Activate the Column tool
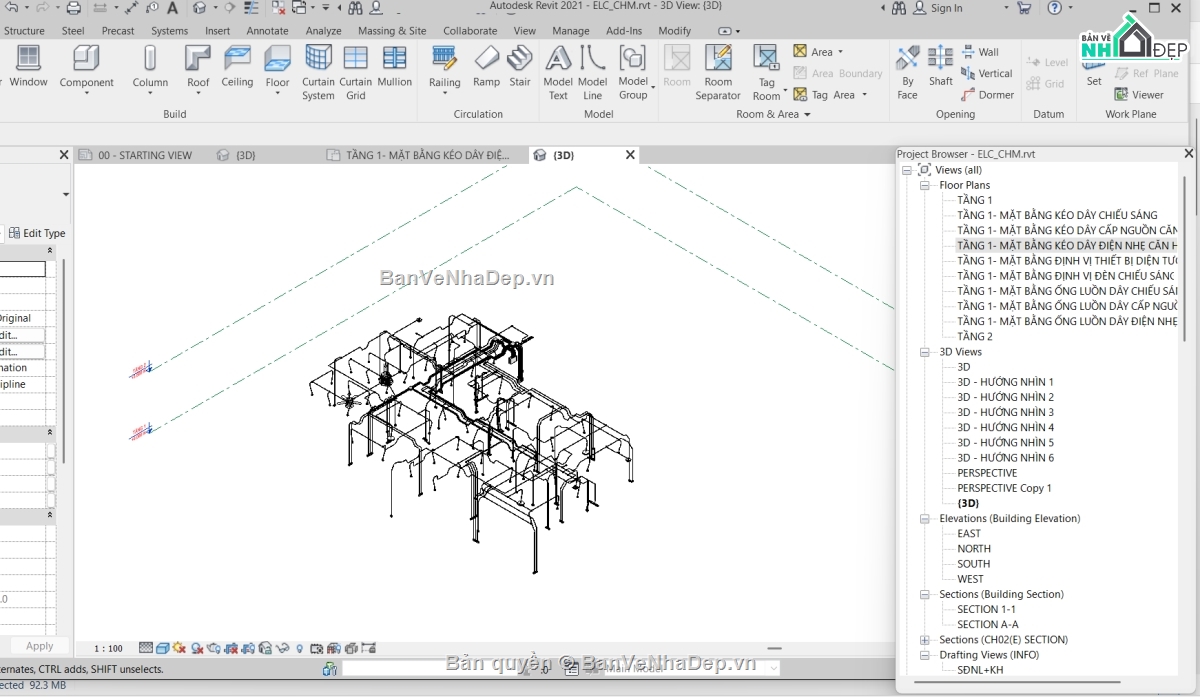Screen dimensions: 1200x697 [x=150, y=68]
